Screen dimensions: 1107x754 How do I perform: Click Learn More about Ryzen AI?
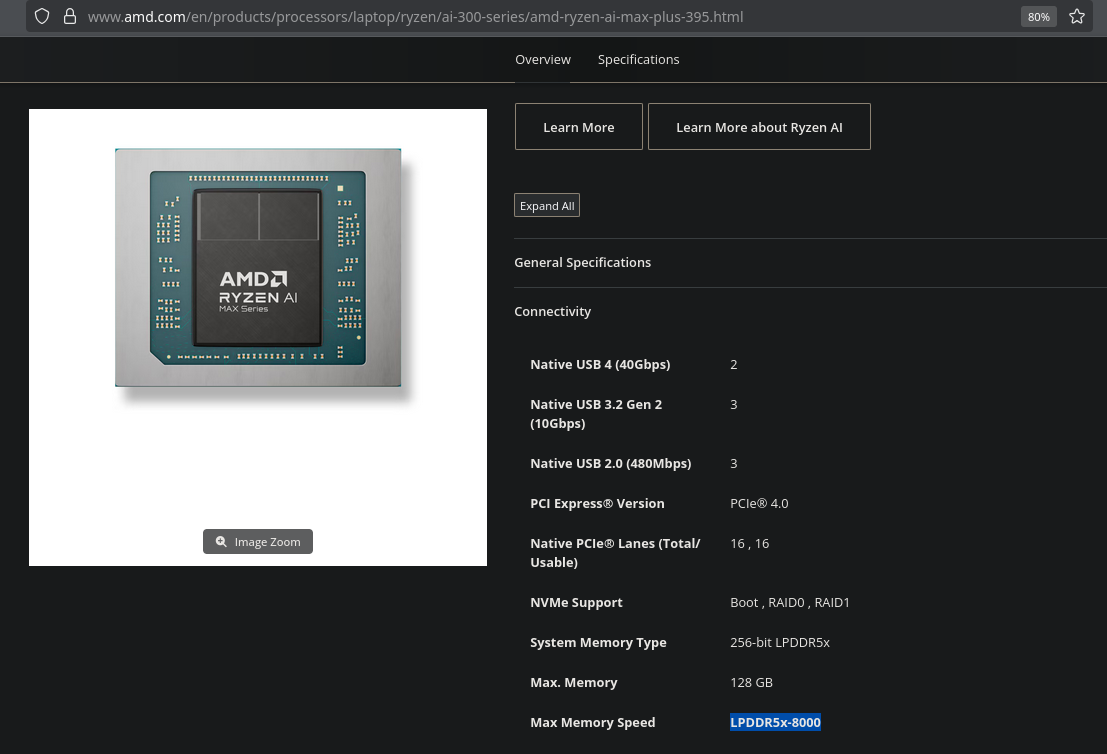click(759, 127)
